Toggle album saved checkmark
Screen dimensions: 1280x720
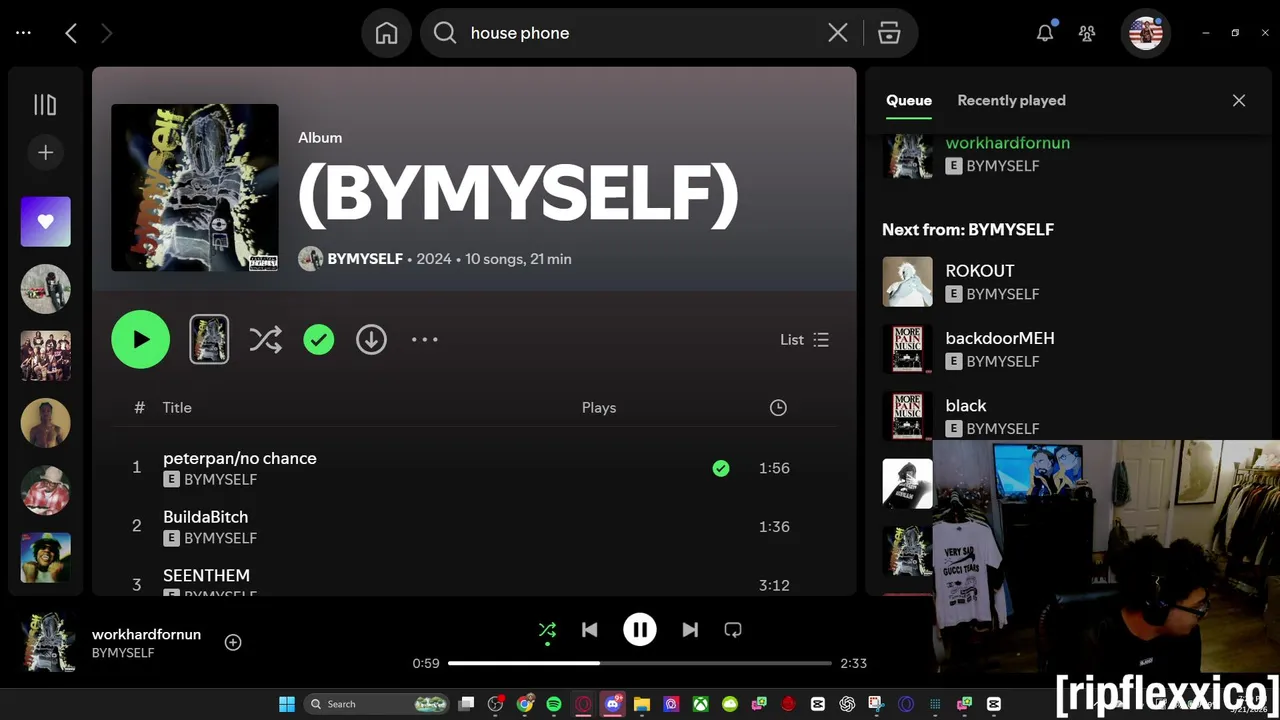coord(319,340)
